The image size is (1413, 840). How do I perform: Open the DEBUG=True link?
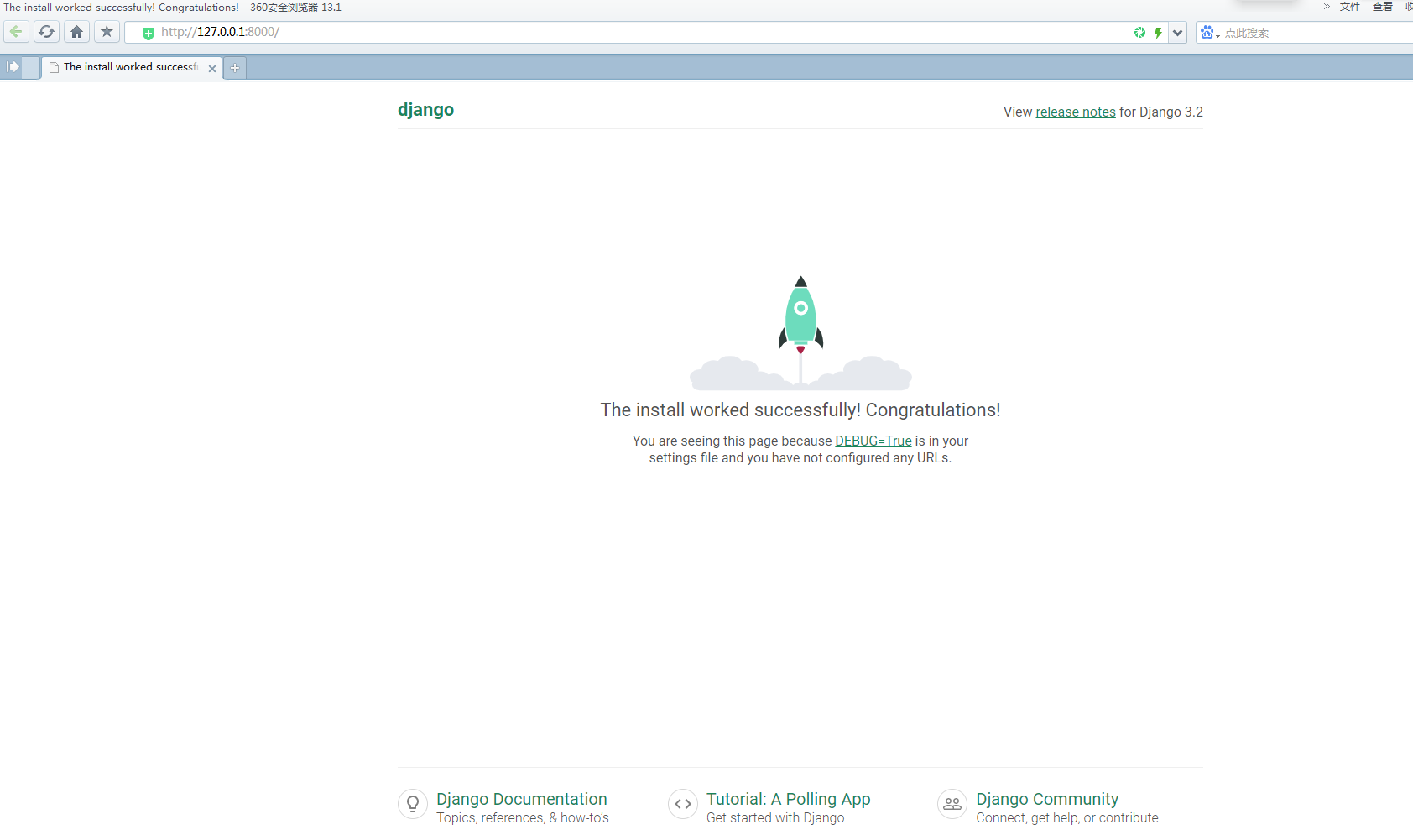873,441
